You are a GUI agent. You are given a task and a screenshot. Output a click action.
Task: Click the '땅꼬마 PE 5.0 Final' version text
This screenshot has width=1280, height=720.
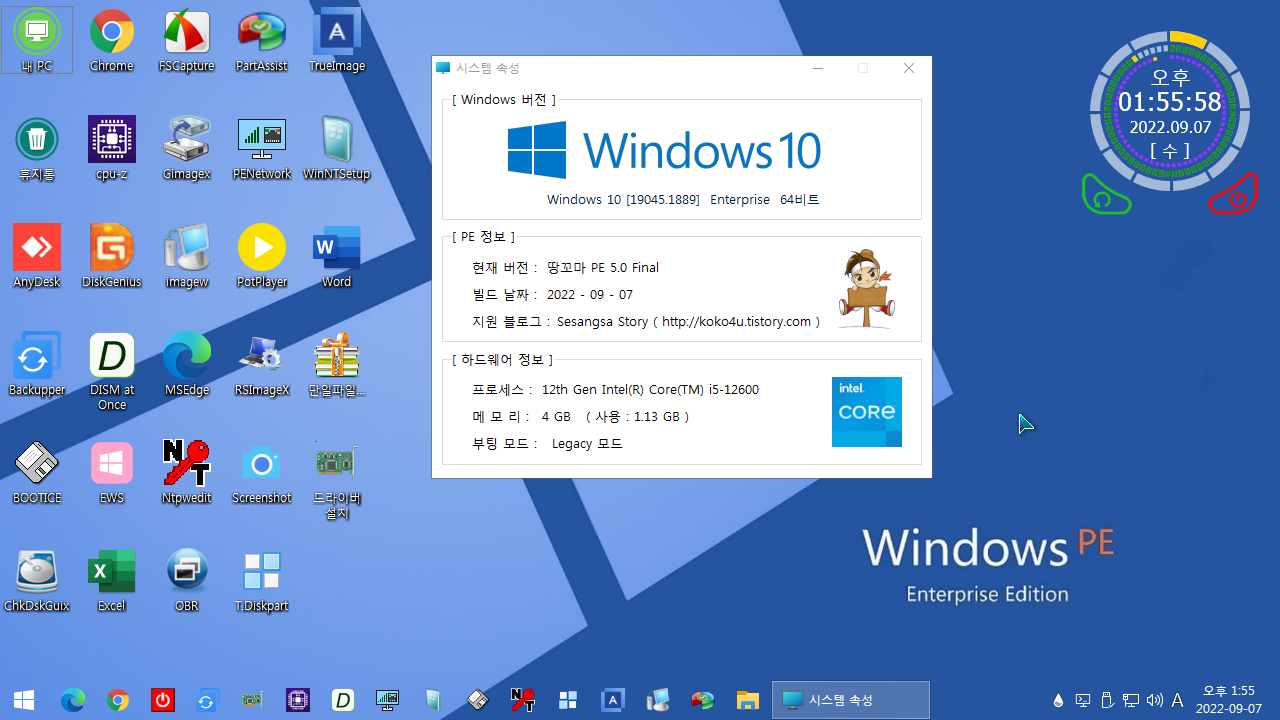(603, 267)
